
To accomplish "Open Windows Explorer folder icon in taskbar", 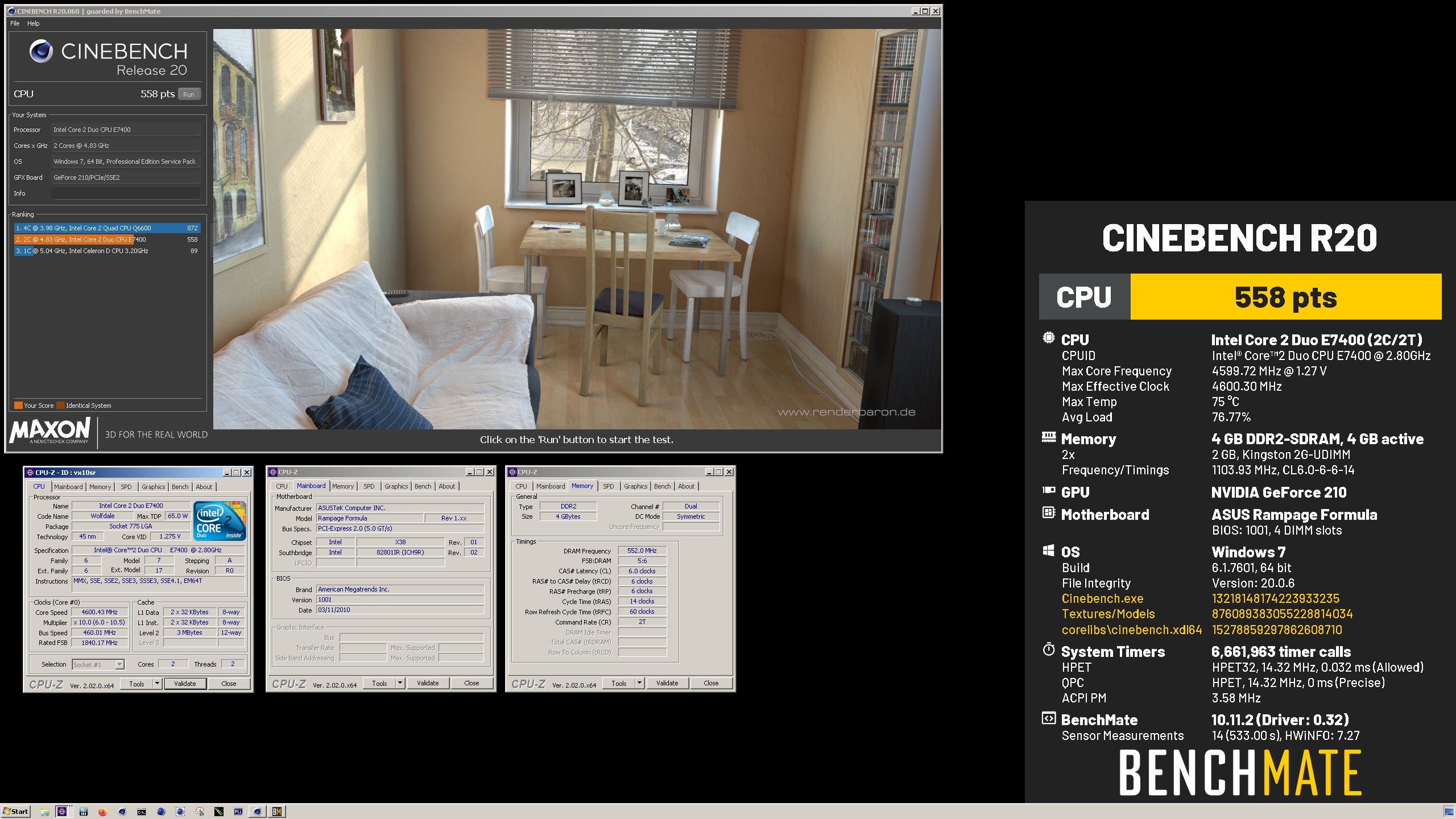I will (45, 812).
